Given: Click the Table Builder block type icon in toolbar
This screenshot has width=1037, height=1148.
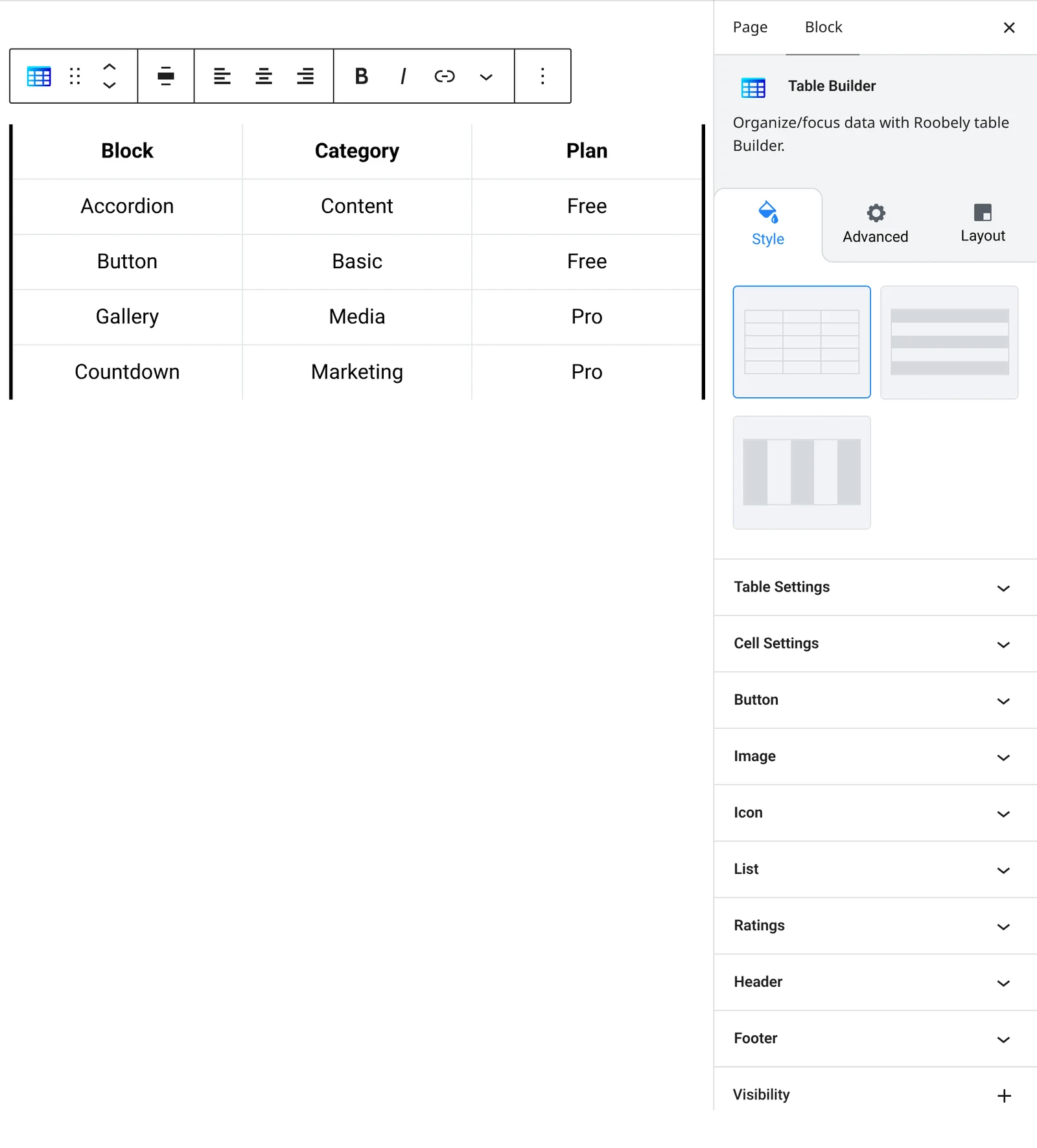Looking at the screenshot, I should pyautogui.click(x=39, y=76).
